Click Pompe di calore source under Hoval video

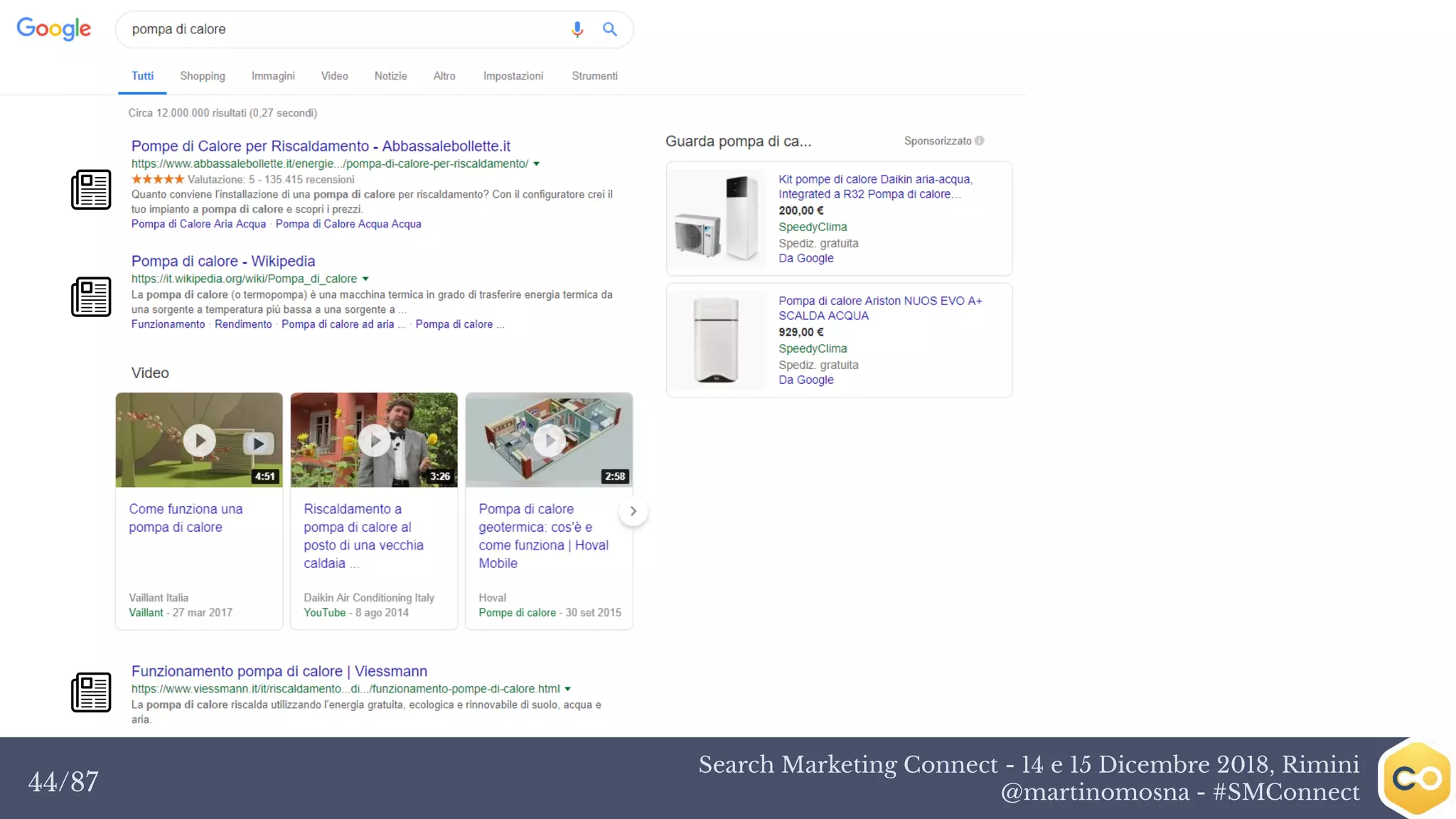[x=518, y=613]
